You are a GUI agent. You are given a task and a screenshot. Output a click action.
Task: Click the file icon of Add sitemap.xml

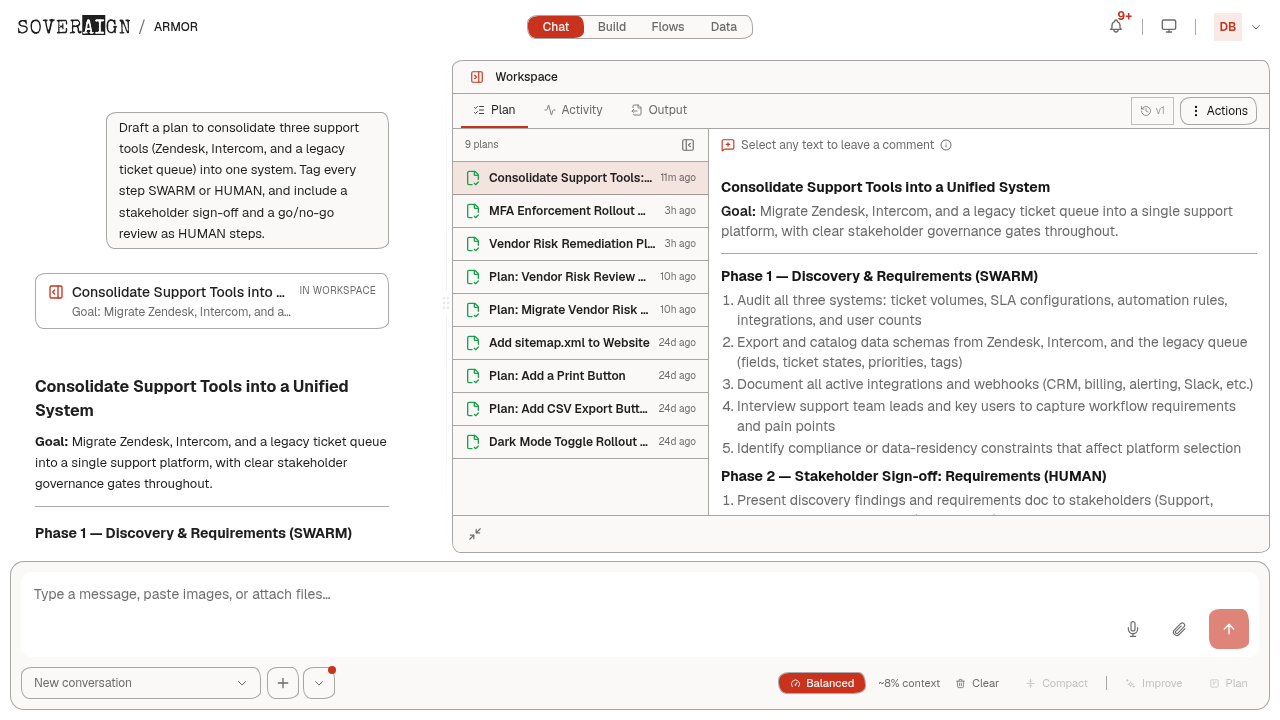tap(473, 343)
